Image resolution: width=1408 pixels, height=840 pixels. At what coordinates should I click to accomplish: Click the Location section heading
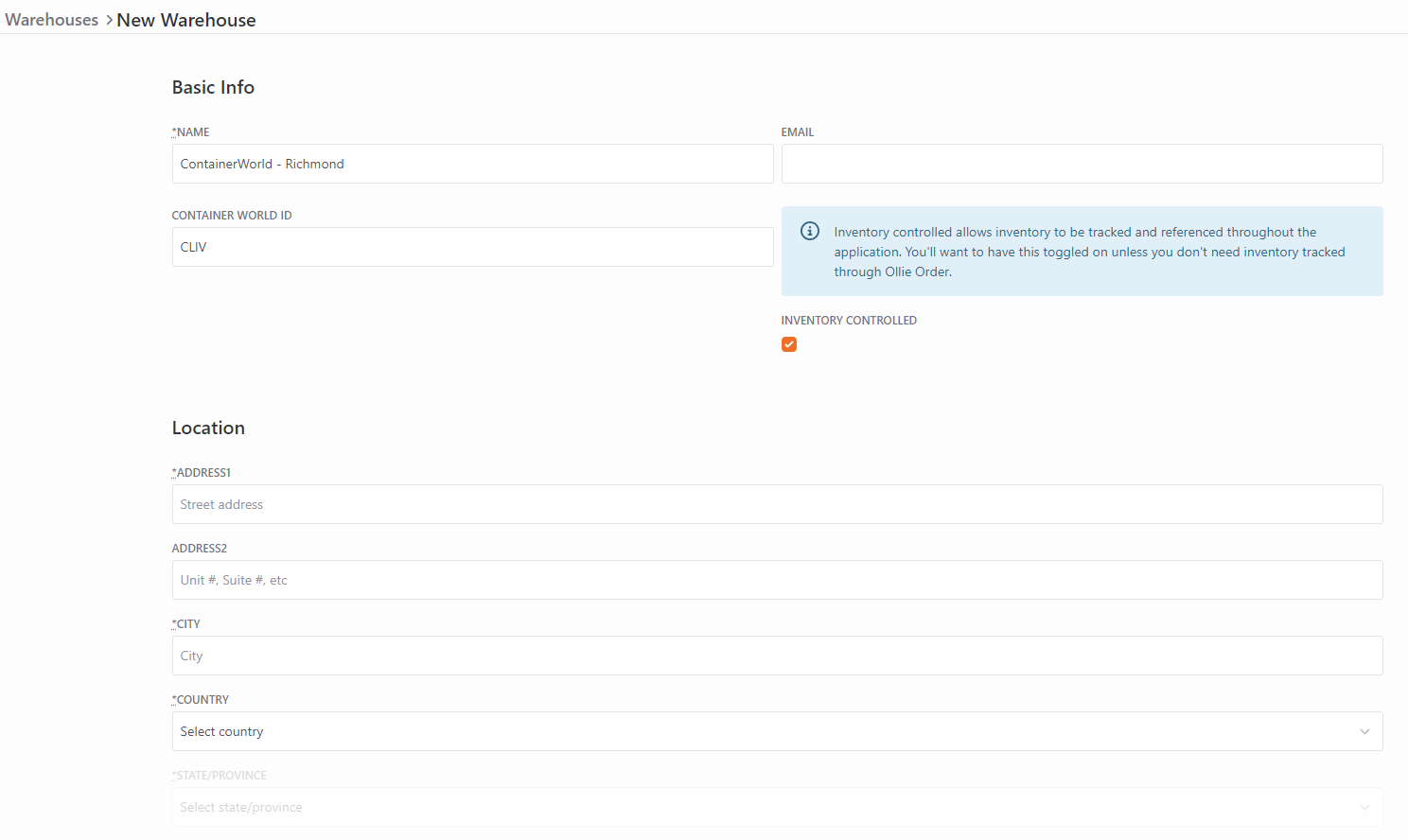pos(208,428)
